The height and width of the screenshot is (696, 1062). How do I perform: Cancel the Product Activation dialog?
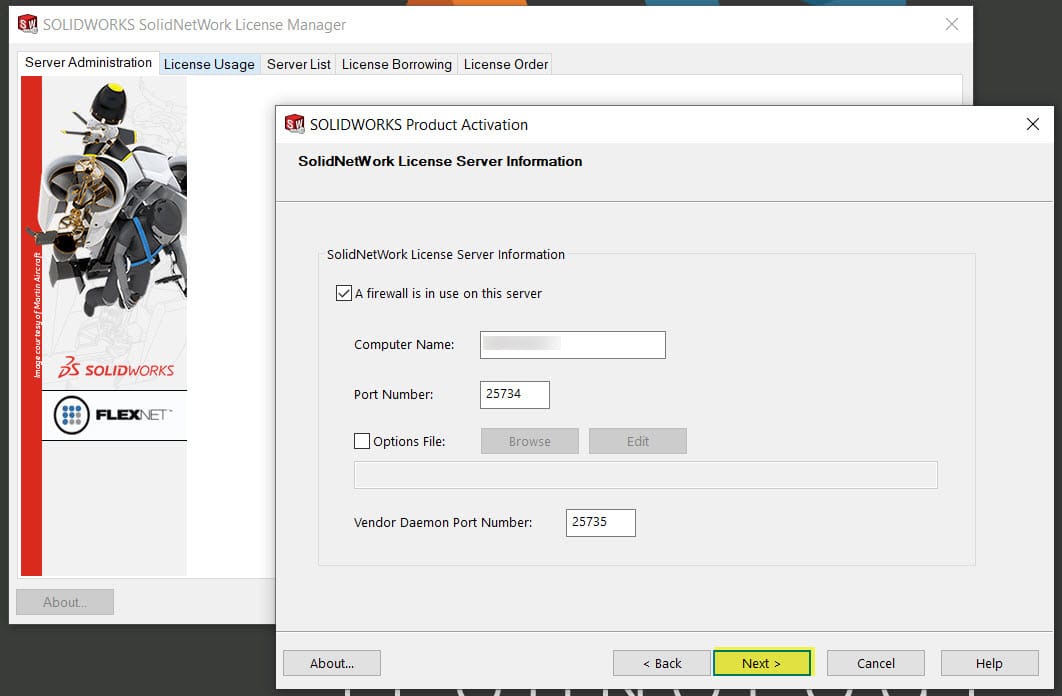(x=876, y=663)
